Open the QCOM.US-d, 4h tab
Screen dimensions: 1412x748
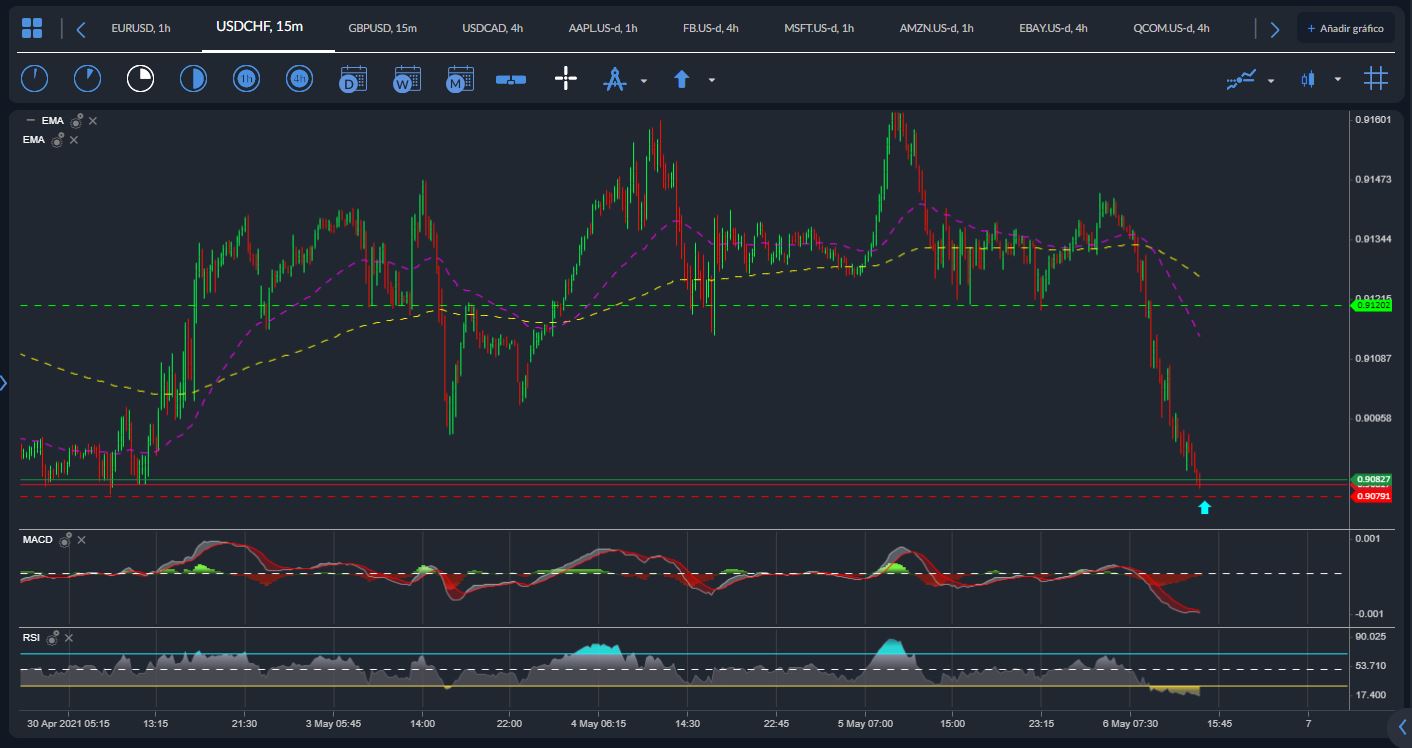(1172, 29)
